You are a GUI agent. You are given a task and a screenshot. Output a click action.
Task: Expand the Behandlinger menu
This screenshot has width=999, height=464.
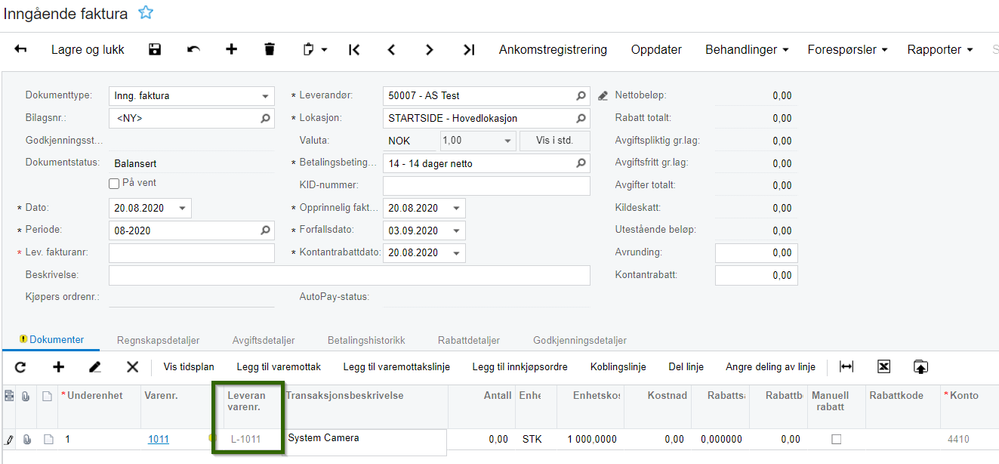click(747, 49)
